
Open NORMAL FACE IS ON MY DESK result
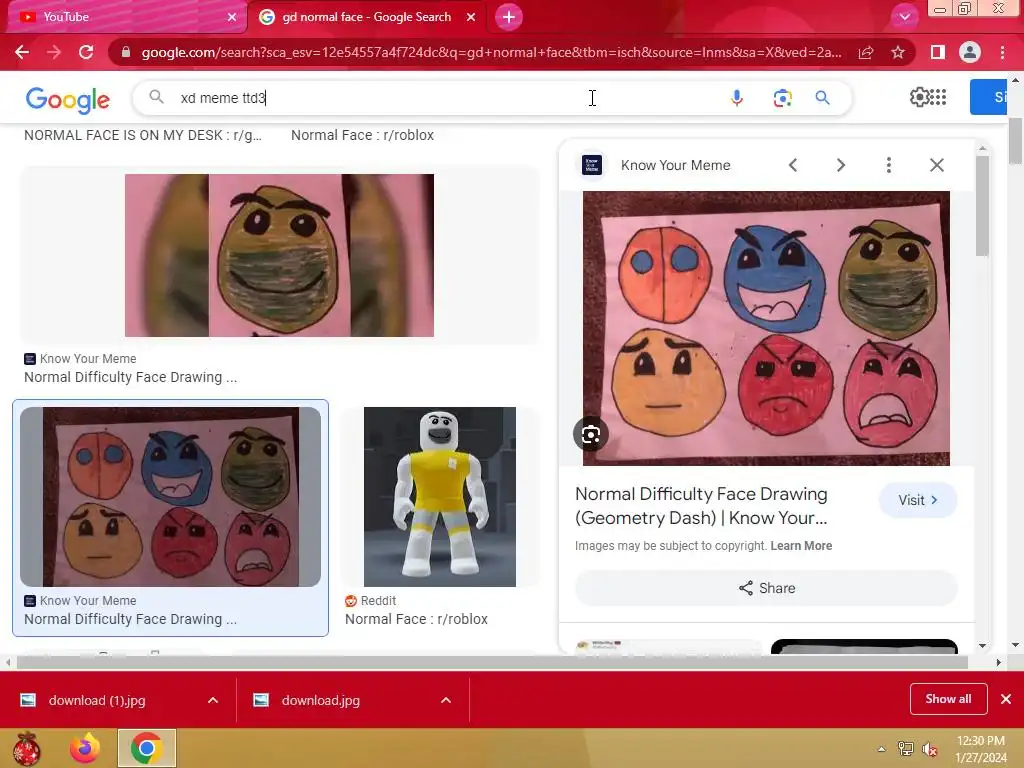(x=143, y=135)
